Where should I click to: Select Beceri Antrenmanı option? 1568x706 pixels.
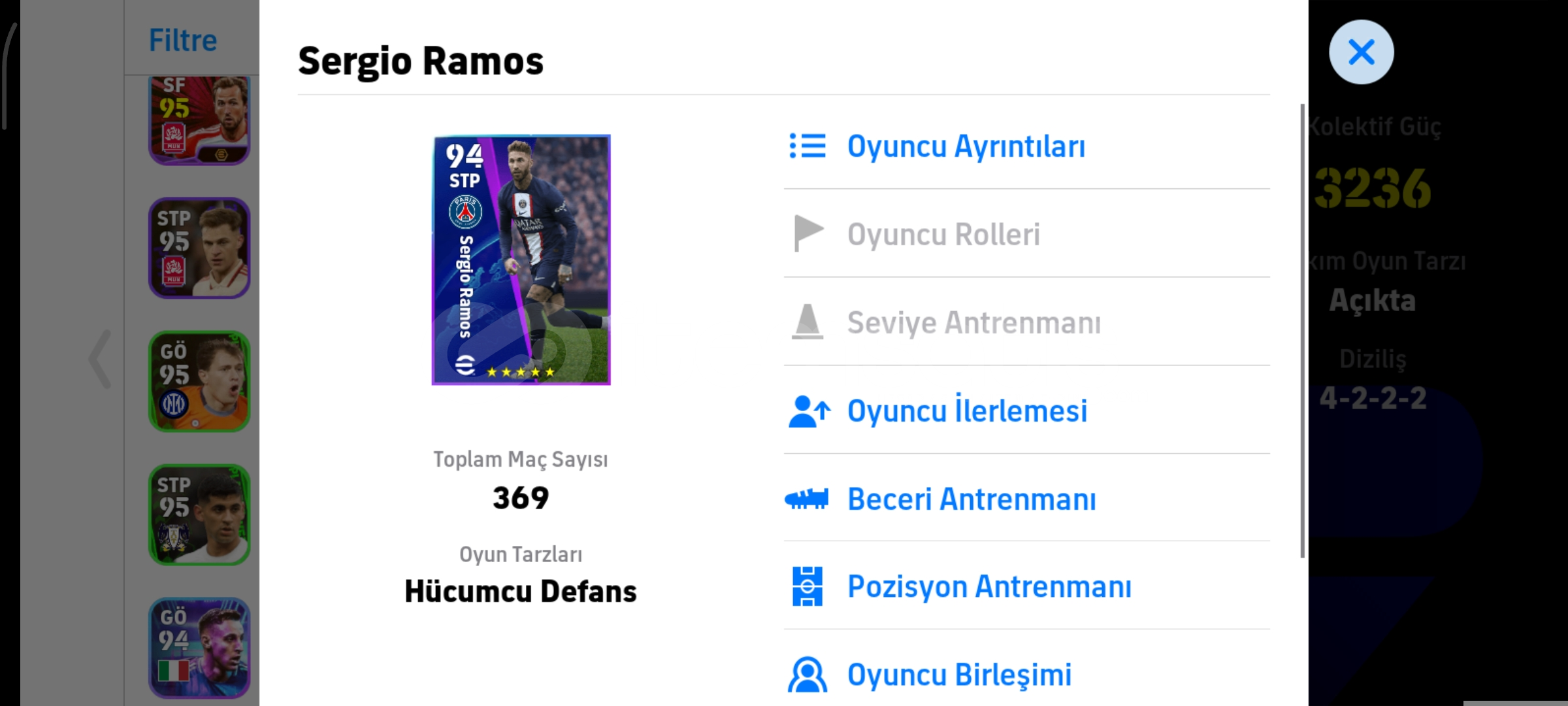[972, 499]
